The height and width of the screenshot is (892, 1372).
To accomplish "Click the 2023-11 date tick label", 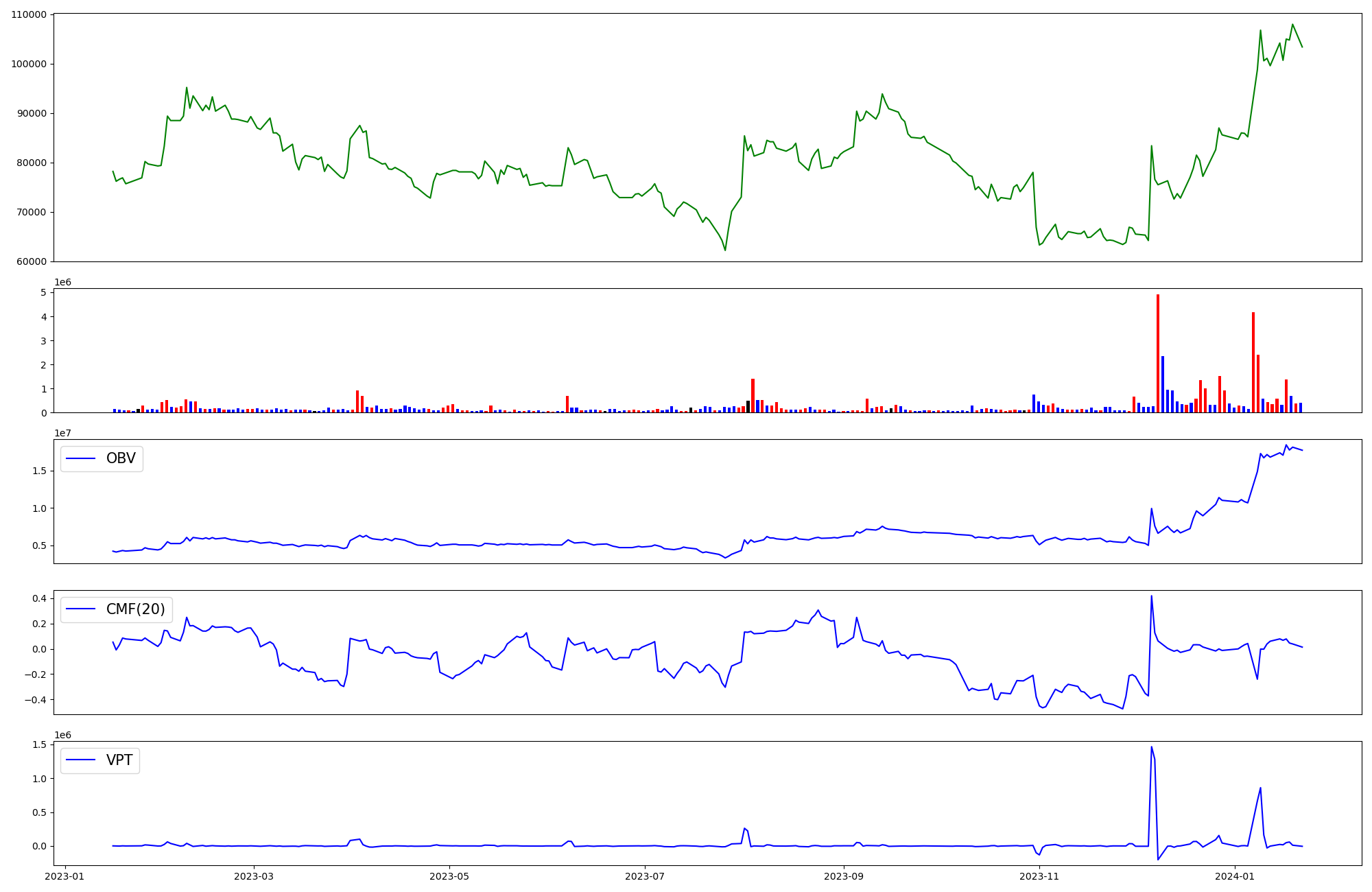I will 1039,876.
